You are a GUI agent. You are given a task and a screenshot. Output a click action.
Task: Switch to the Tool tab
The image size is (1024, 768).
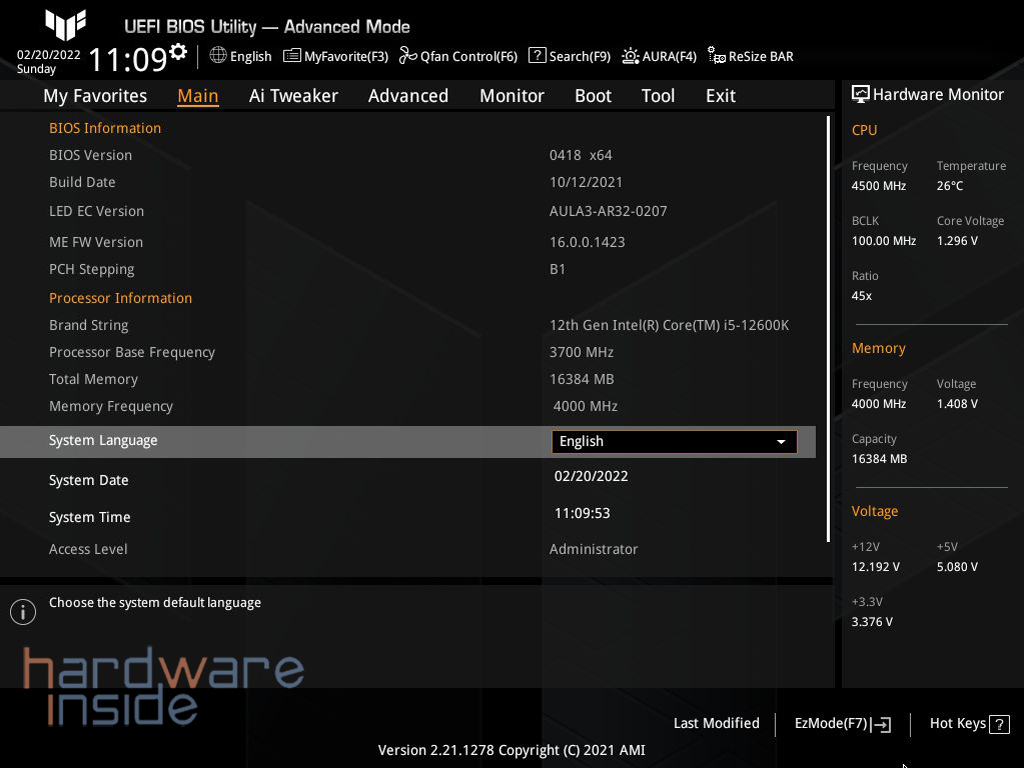658,96
